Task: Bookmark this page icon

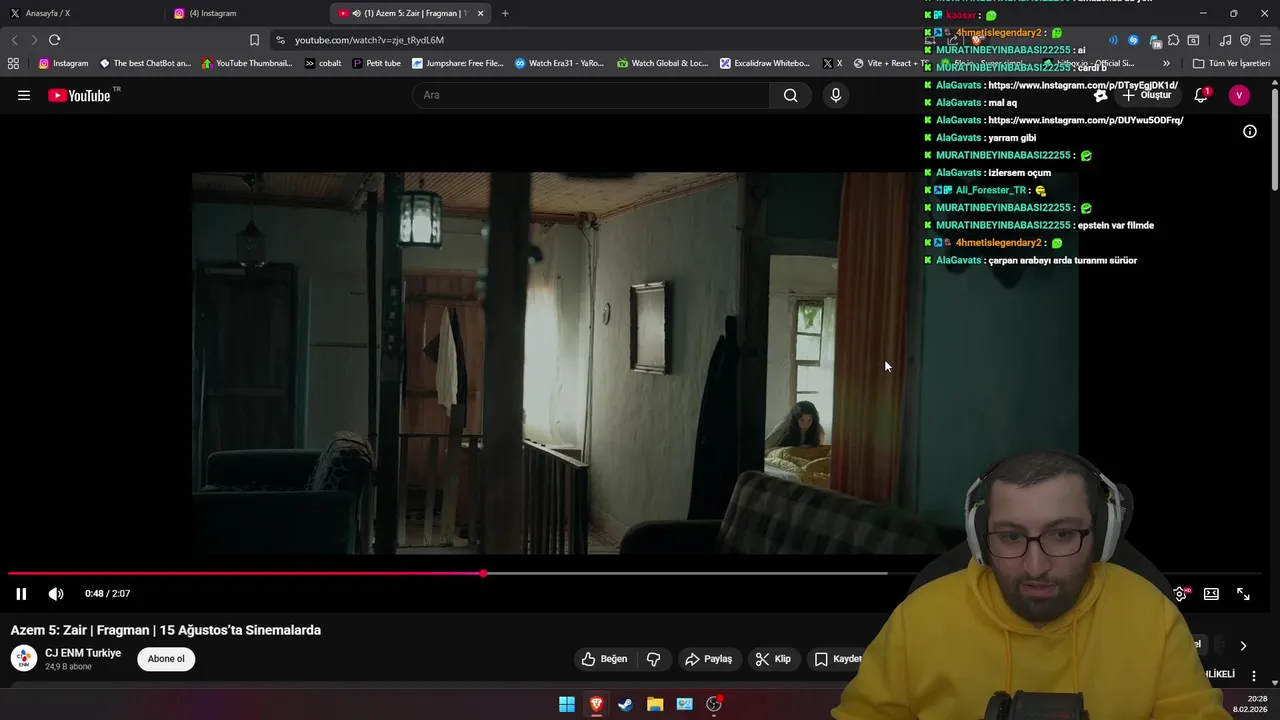Action: click(x=254, y=40)
